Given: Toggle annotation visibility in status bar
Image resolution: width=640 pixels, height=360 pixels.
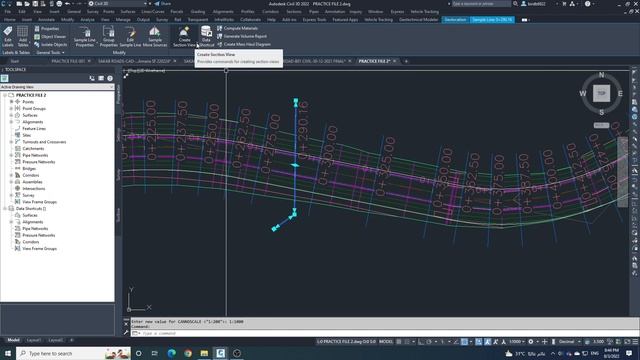Looking at the screenshot, I should 487,342.
